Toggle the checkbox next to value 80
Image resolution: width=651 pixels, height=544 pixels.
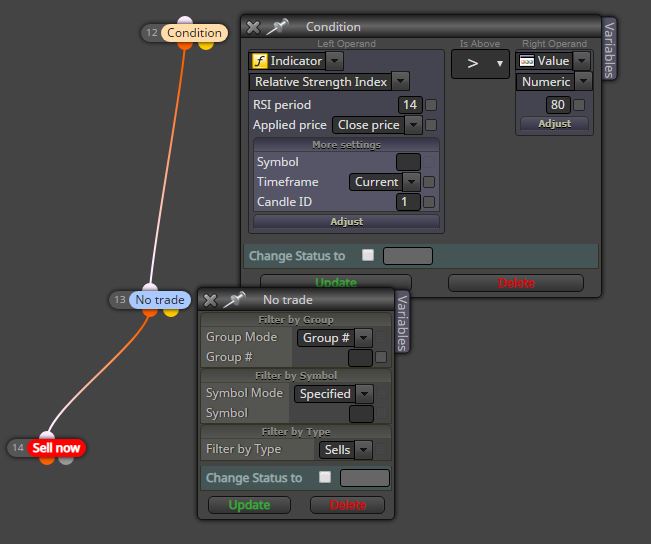point(579,105)
